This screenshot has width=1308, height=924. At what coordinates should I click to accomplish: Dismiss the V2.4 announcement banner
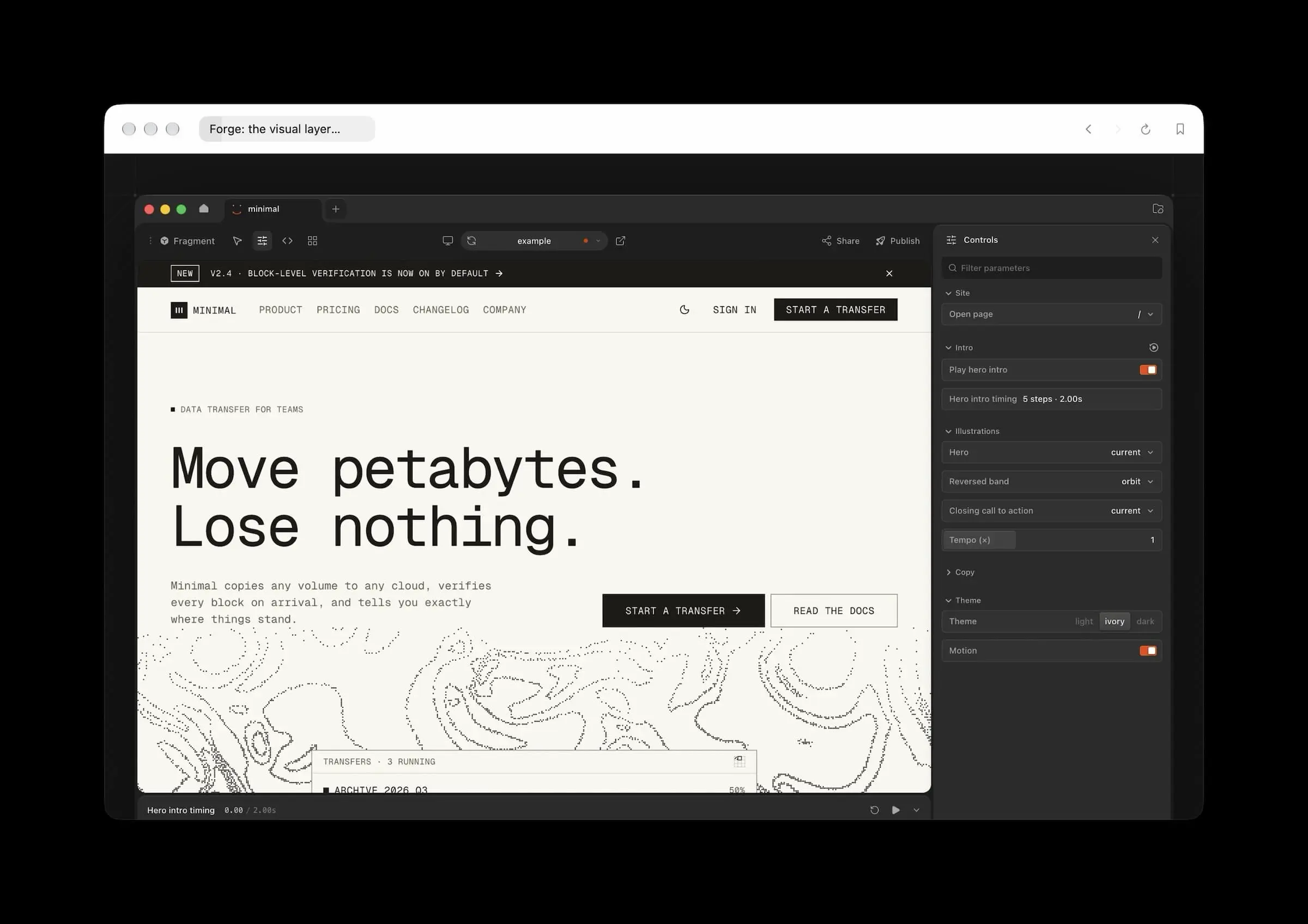tap(889, 273)
